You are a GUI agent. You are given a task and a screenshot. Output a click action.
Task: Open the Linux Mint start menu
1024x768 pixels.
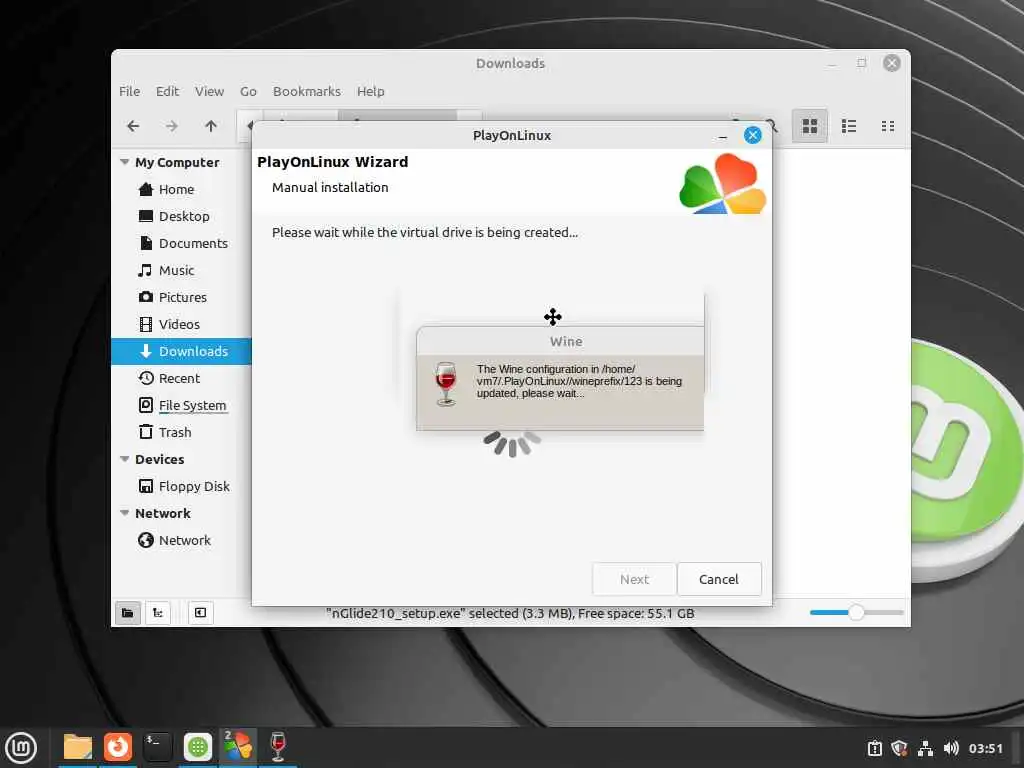click(x=21, y=747)
